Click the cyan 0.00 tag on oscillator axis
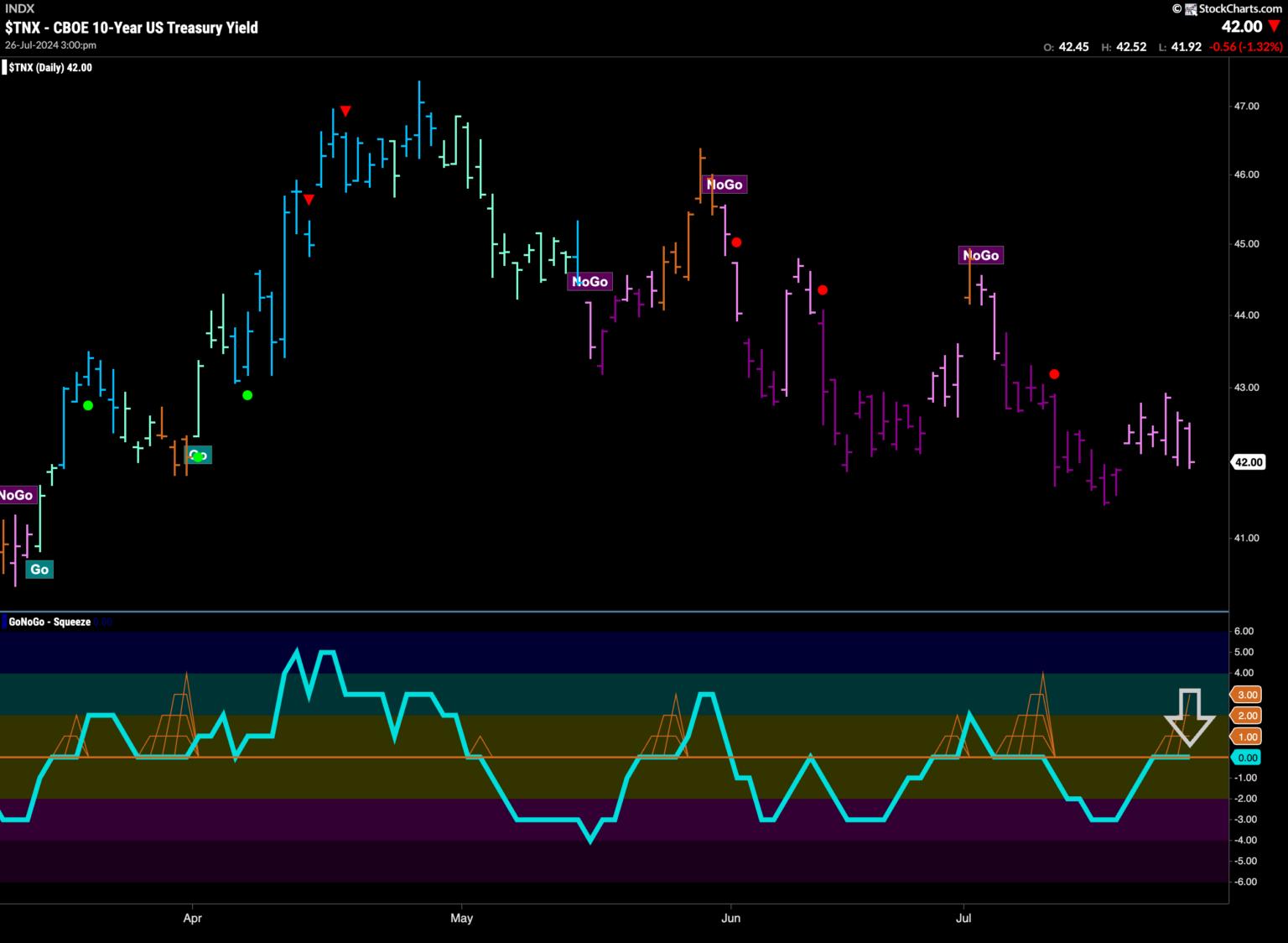Viewport: 1288px width, 943px height. [x=1247, y=758]
